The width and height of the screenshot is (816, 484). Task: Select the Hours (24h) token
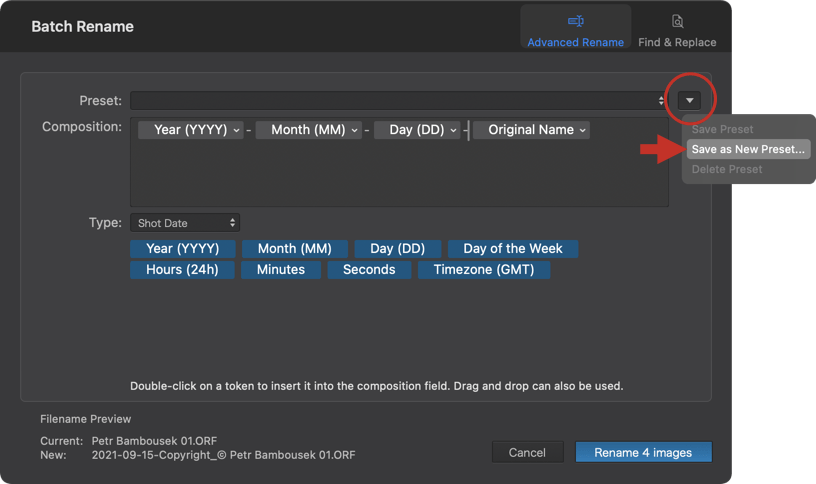(182, 270)
